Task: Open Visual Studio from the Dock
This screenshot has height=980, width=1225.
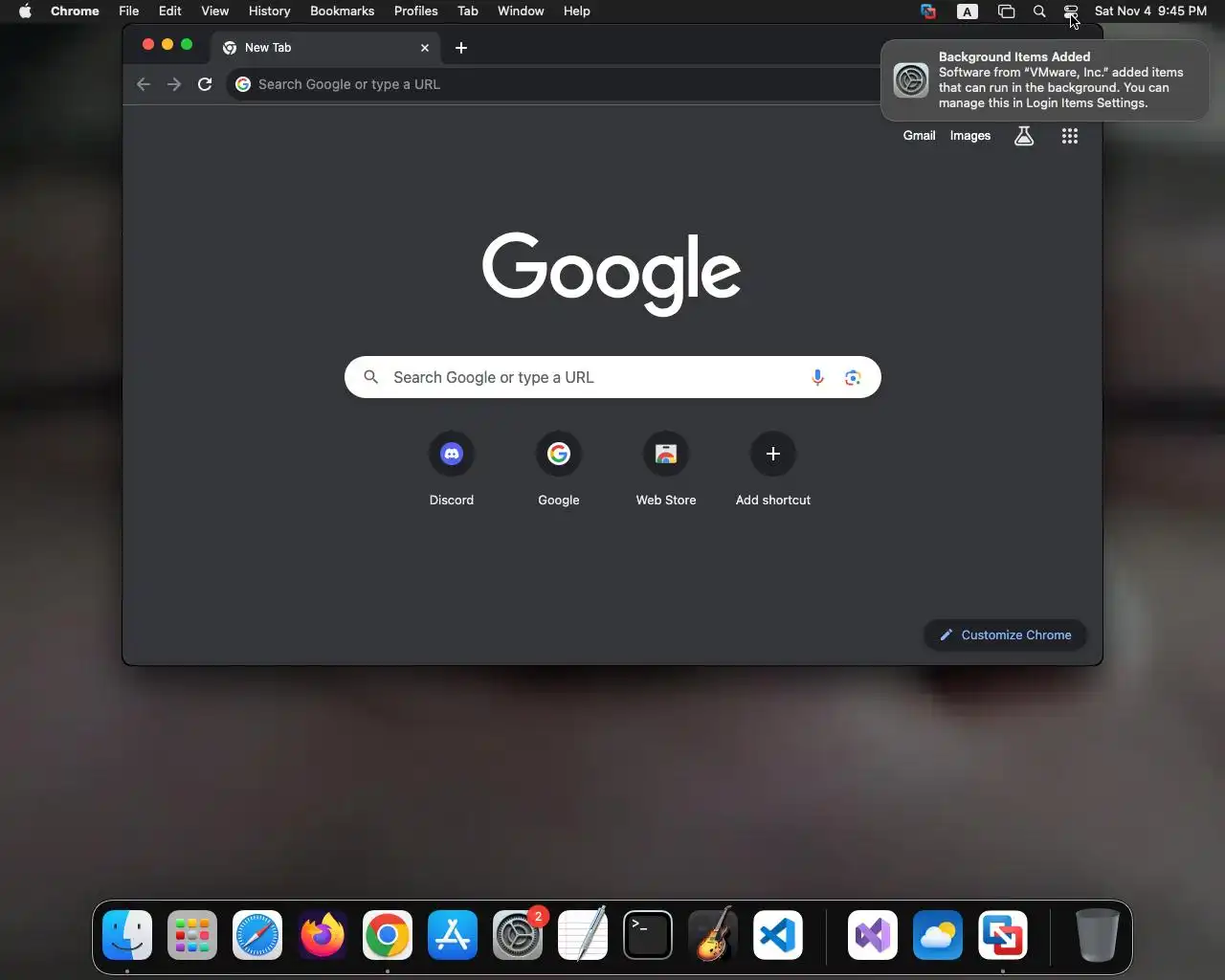Action: (873, 935)
